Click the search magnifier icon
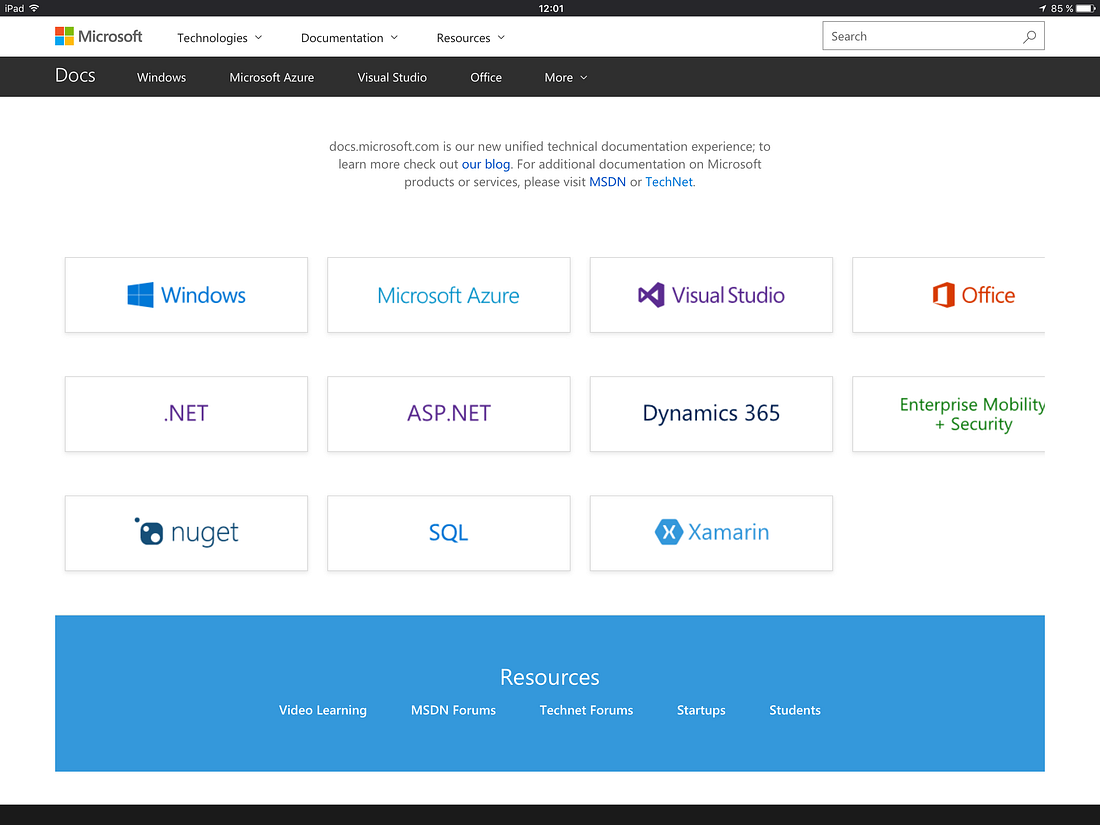 coord(1029,36)
